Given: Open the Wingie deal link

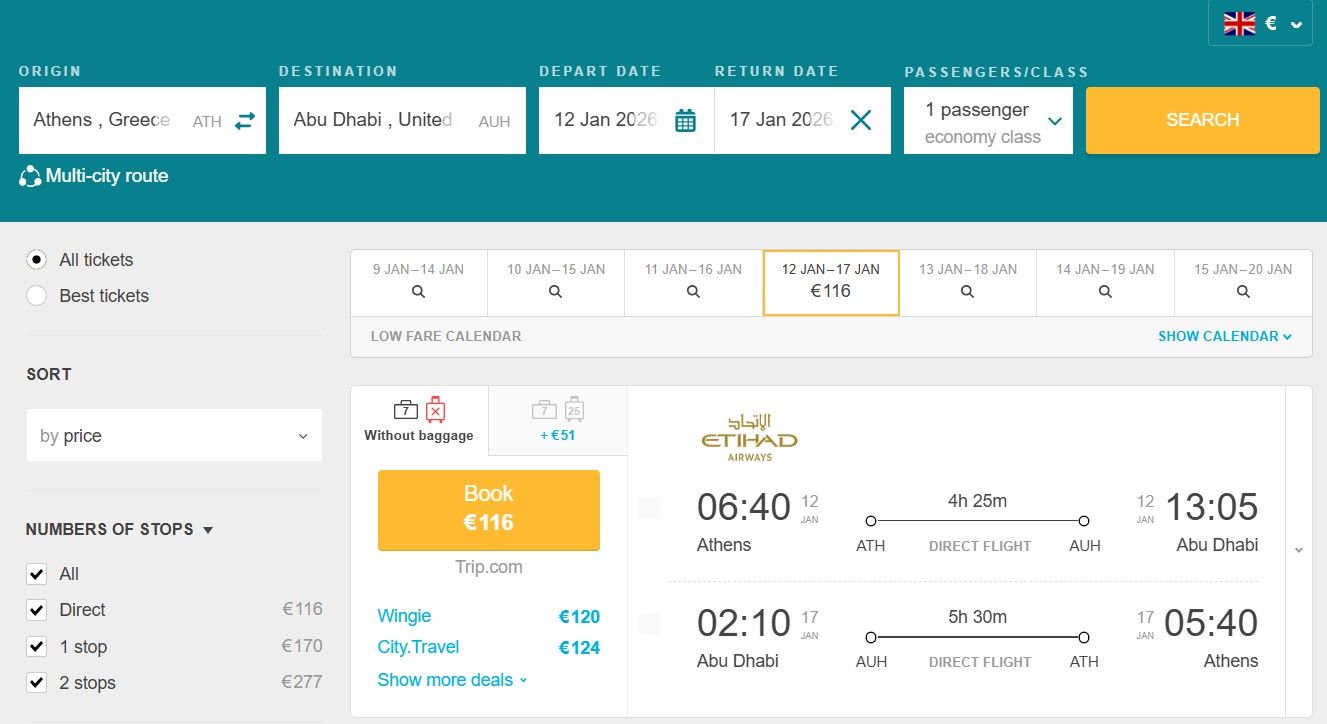Looking at the screenshot, I should (403, 616).
